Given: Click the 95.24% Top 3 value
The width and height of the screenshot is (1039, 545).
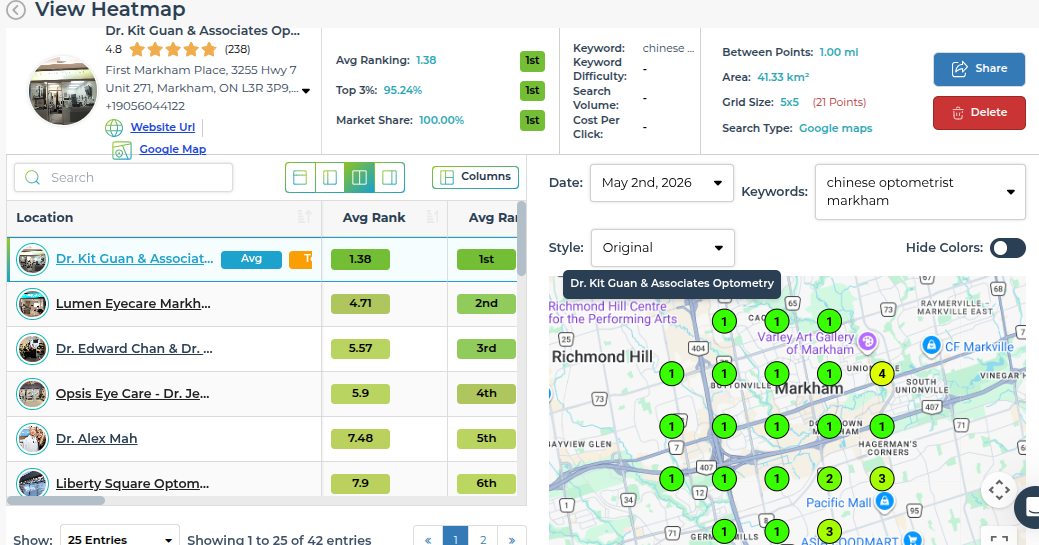Looking at the screenshot, I should pos(402,90).
